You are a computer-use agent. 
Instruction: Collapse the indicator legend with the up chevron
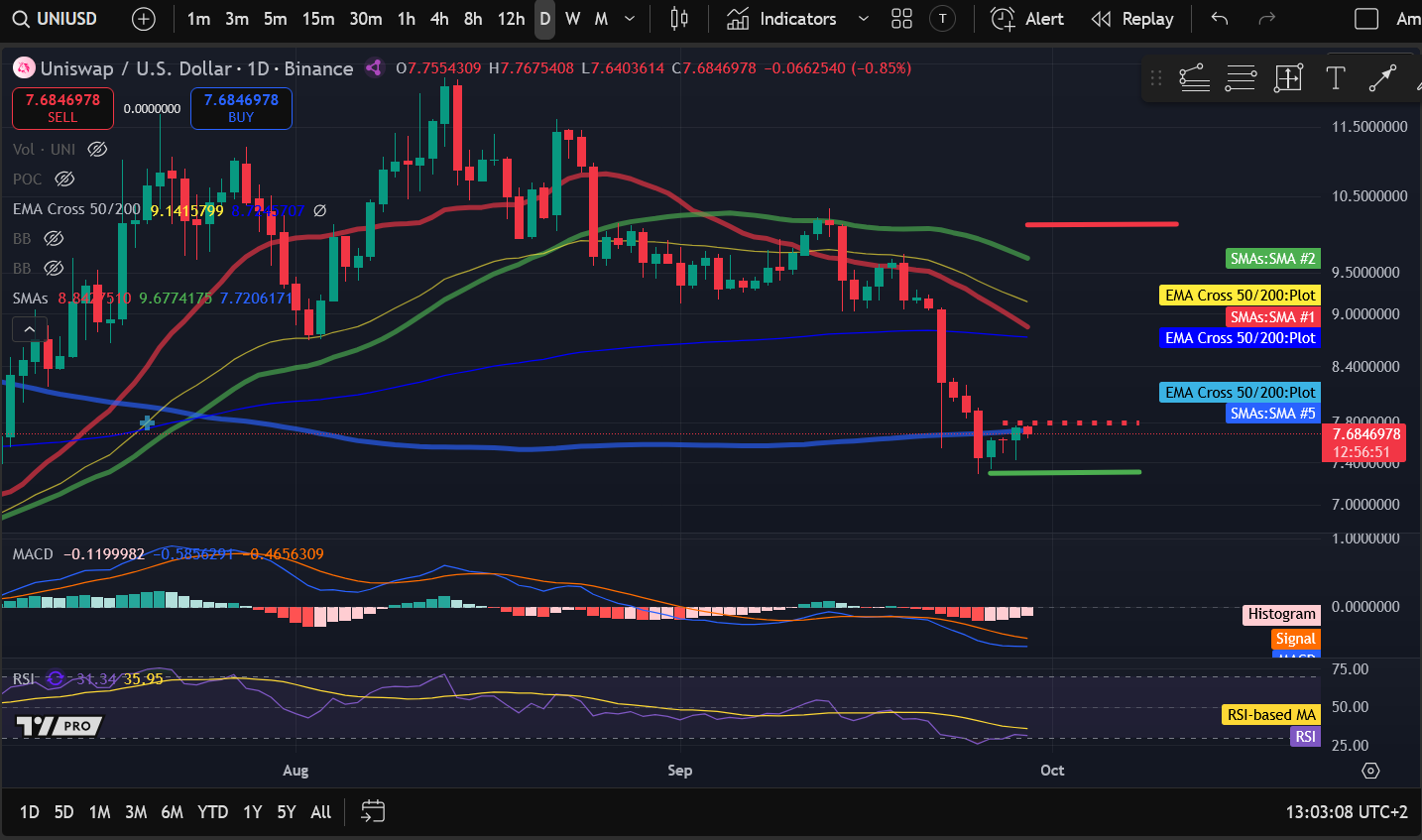click(x=29, y=329)
